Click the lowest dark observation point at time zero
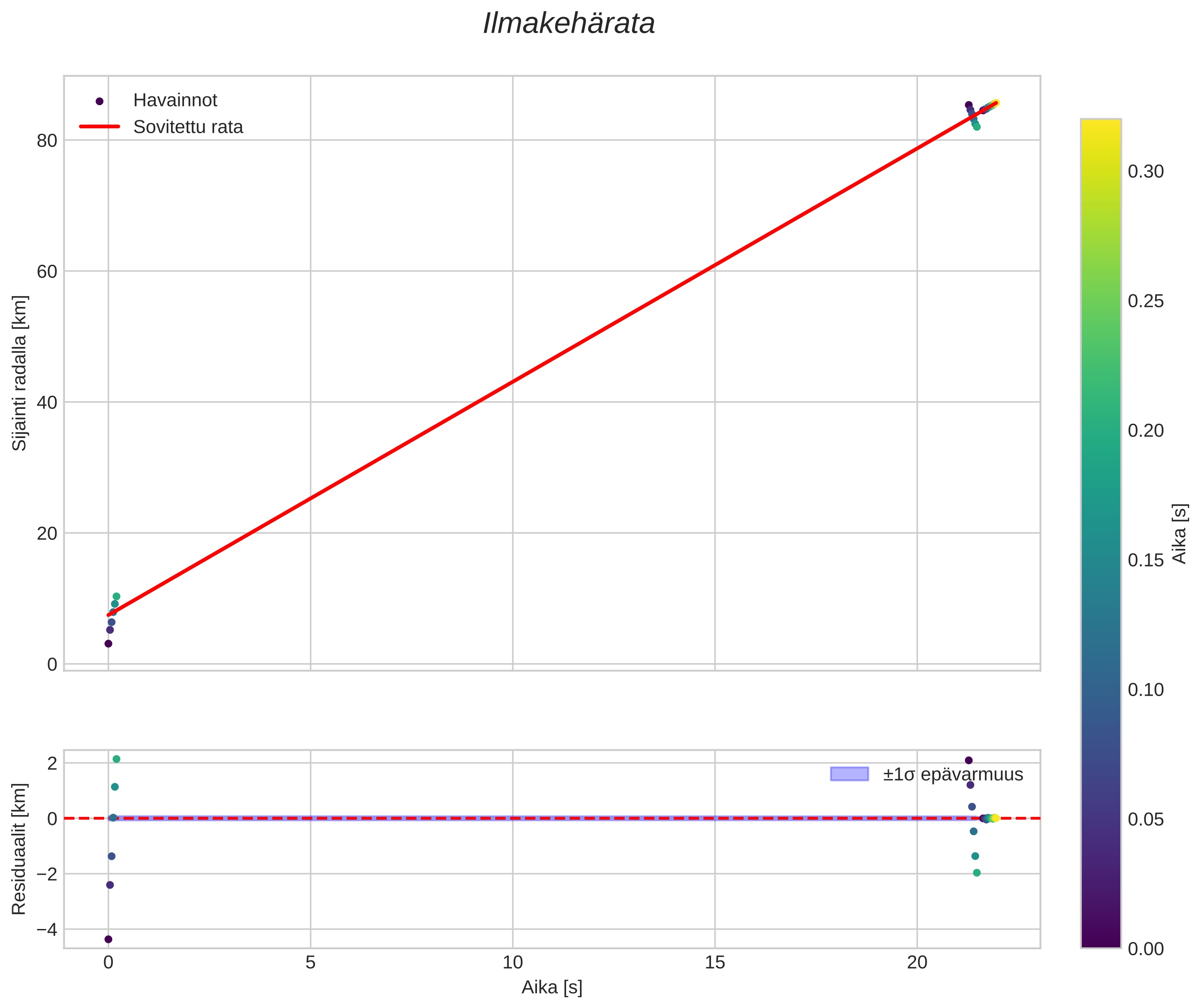 point(108,644)
